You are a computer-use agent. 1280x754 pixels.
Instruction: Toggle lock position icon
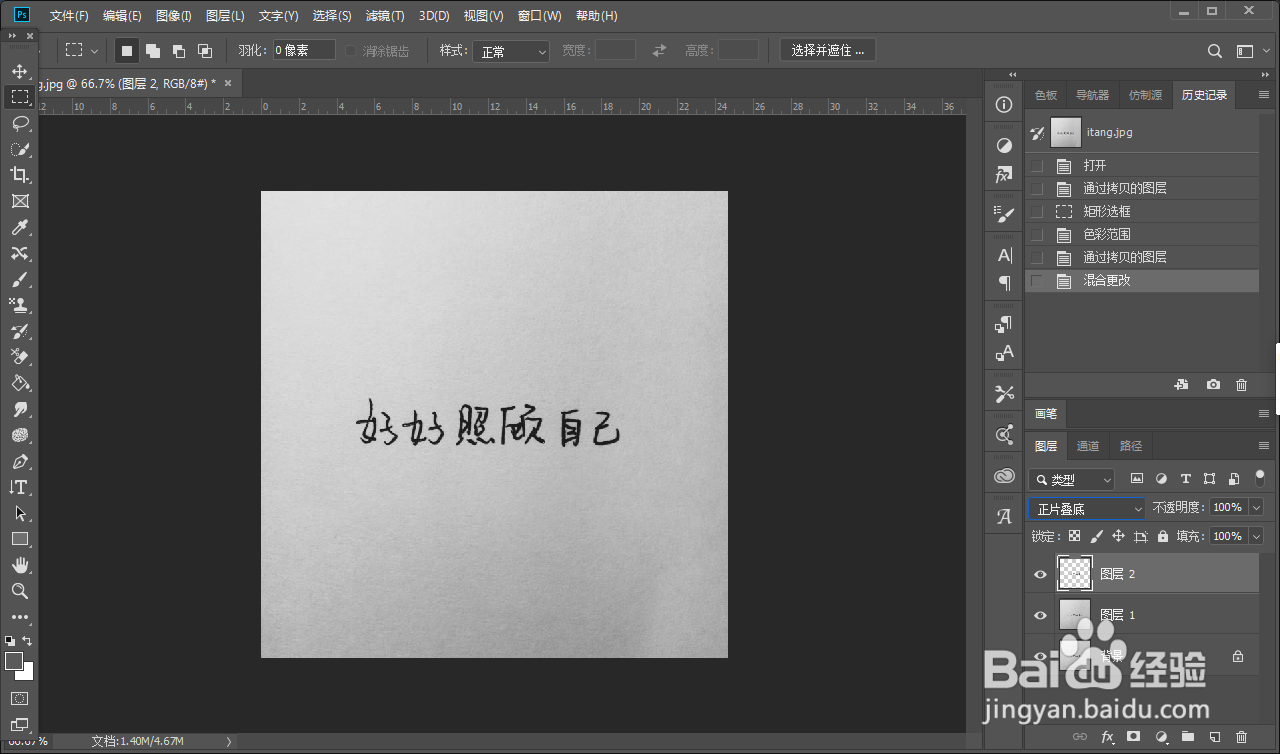pos(1118,537)
